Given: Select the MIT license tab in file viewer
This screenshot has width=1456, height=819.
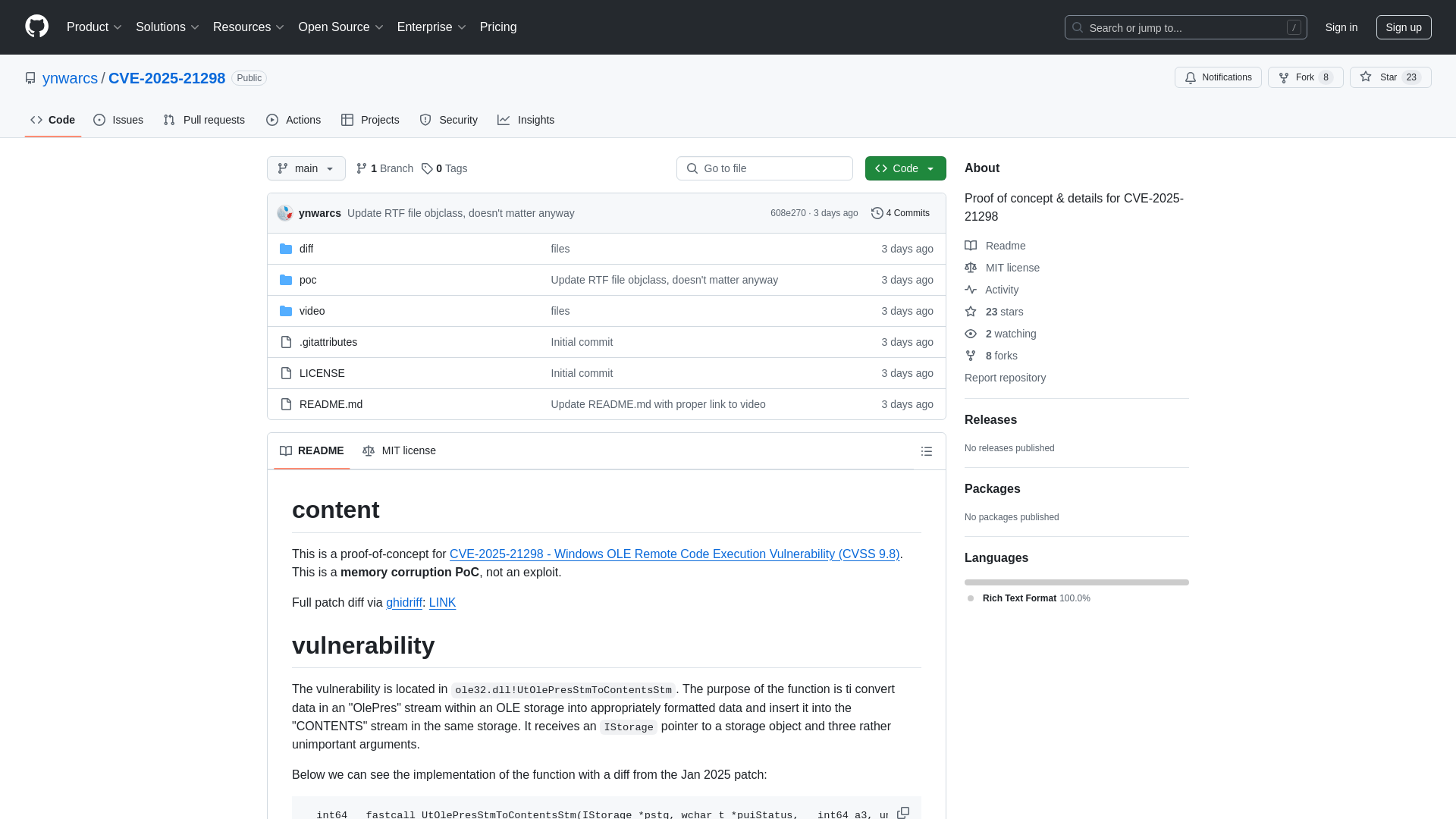Looking at the screenshot, I should coord(399,450).
